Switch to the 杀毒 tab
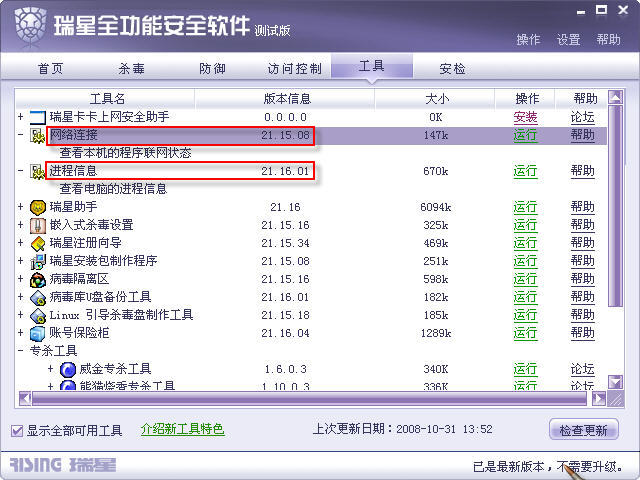Viewport: 640px width, 480px height. point(131,69)
